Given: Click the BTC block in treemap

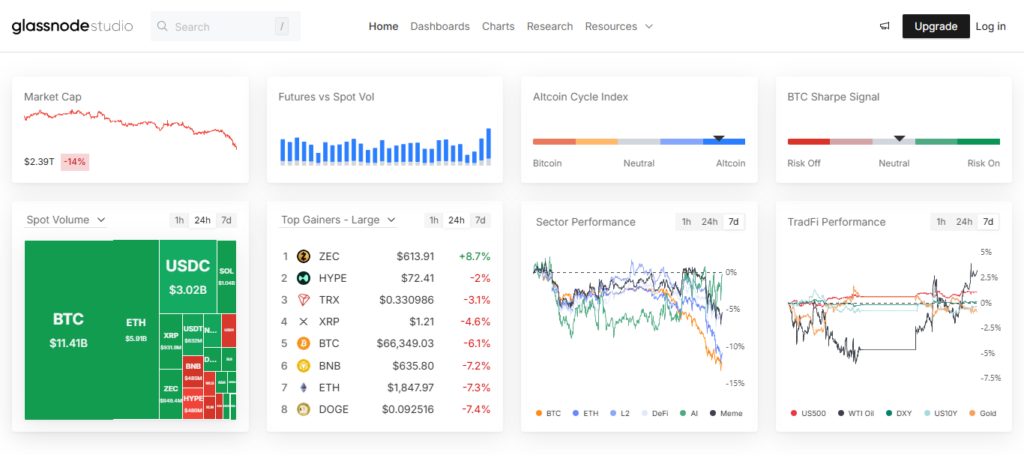Looking at the screenshot, I should tap(69, 330).
